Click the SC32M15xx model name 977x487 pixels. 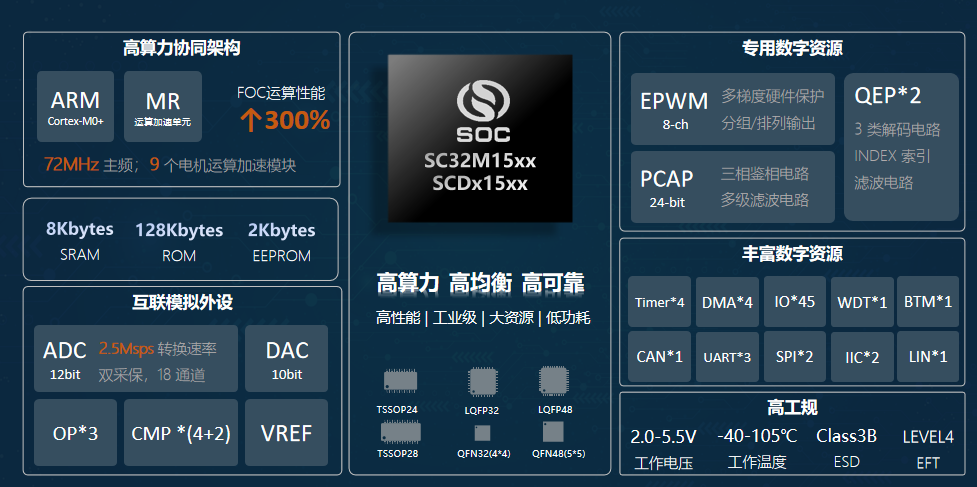480,162
